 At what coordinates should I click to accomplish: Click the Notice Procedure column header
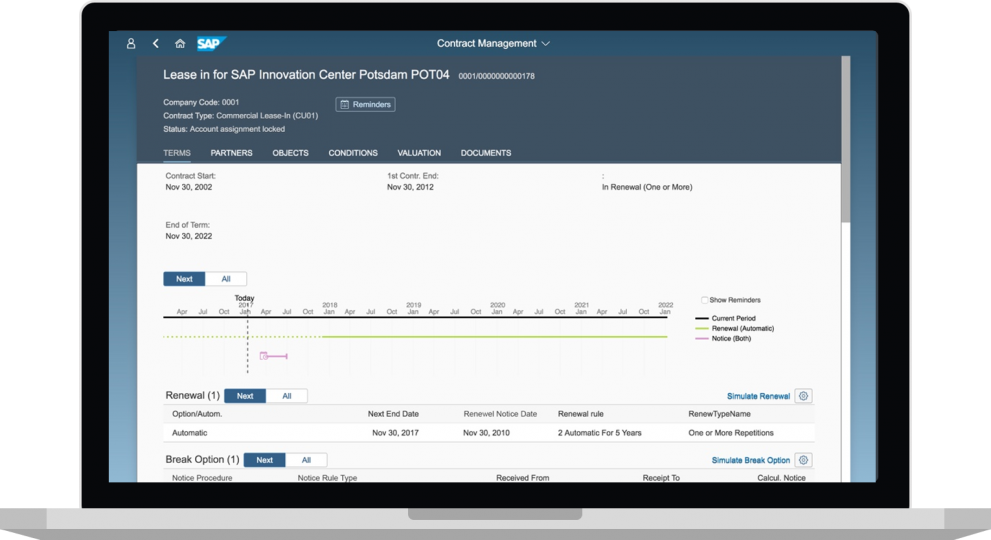(x=202, y=478)
